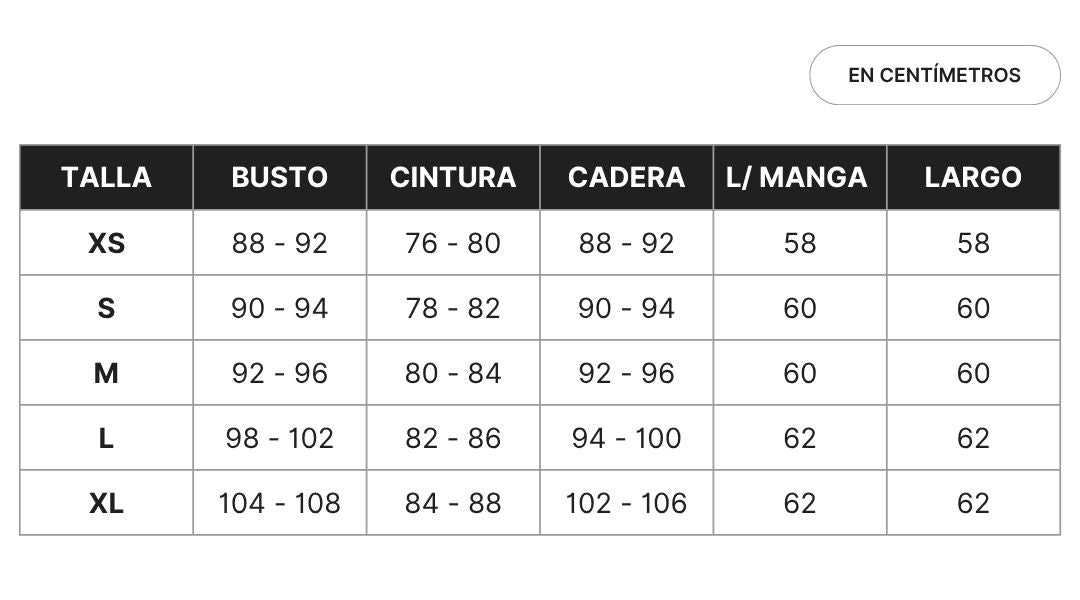Select the TALLA column header
Viewport: 1080px width, 600px height.
[106, 177]
